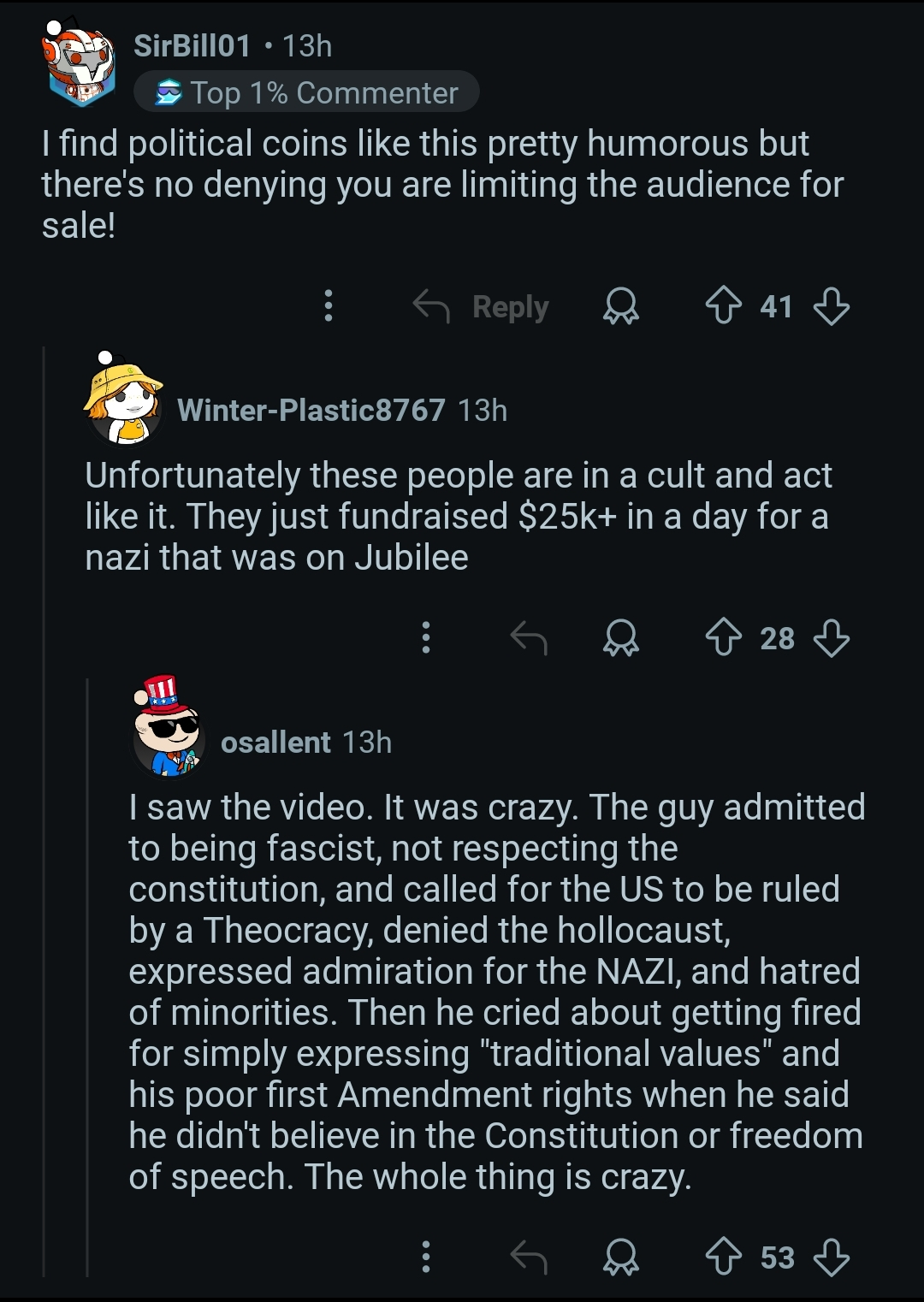Downvote Winter-Plastic8767's comment
This screenshot has height=1302, width=924.
tap(831, 637)
